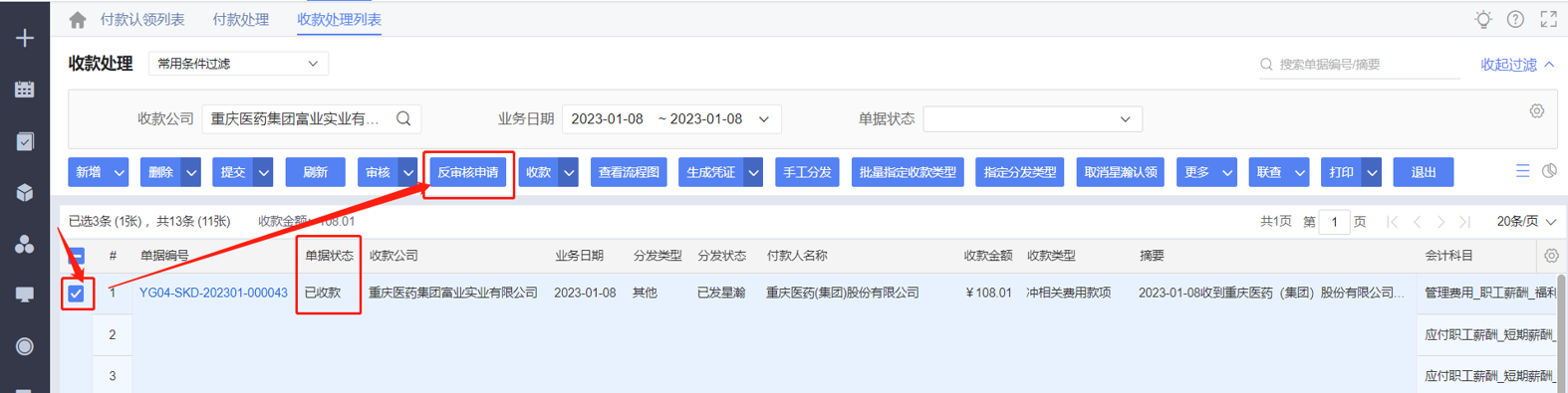Open the calendar icon in left sidebar
The image size is (1568, 393).
coord(25,90)
